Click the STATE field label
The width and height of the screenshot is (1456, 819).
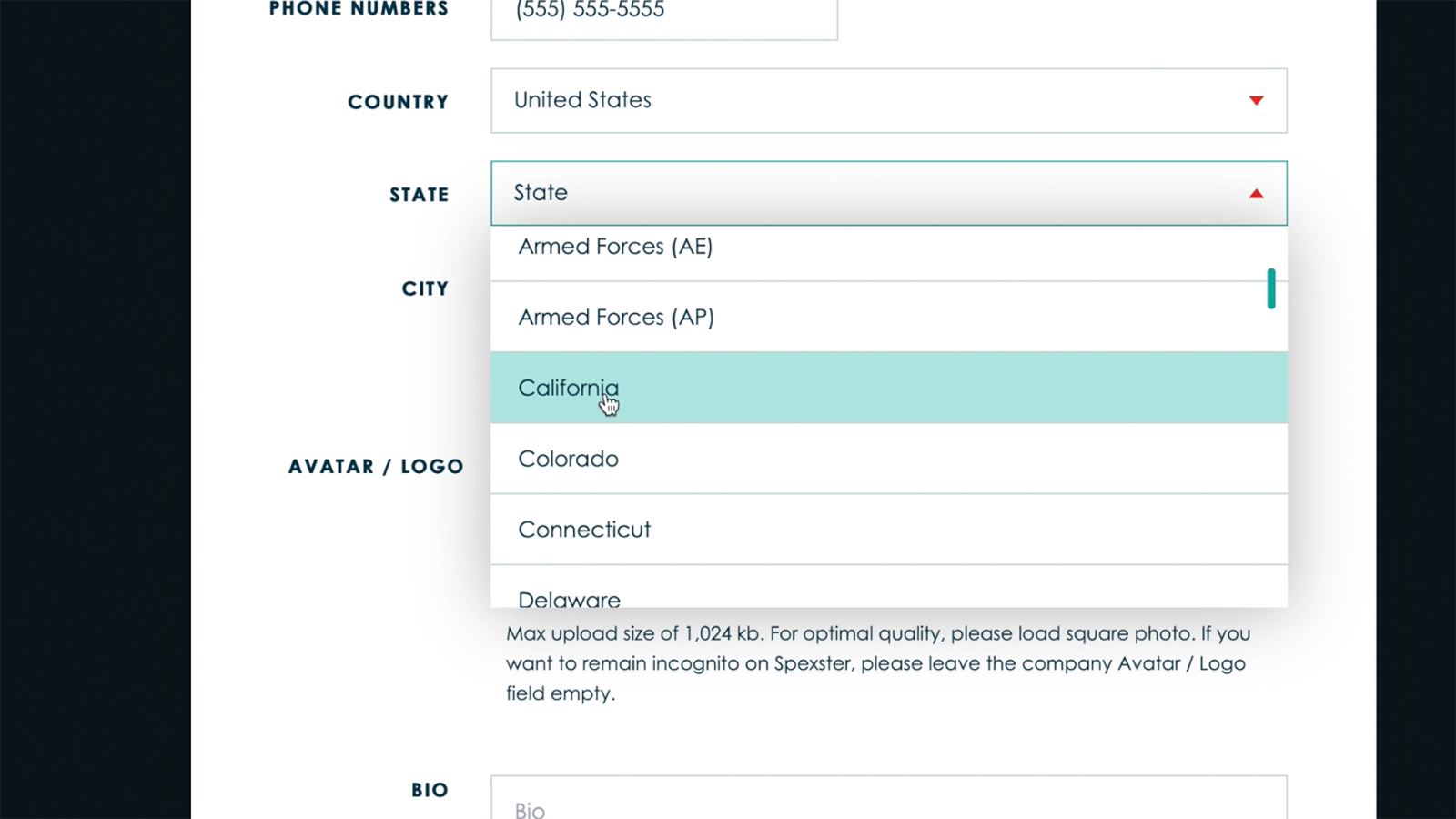click(x=419, y=195)
